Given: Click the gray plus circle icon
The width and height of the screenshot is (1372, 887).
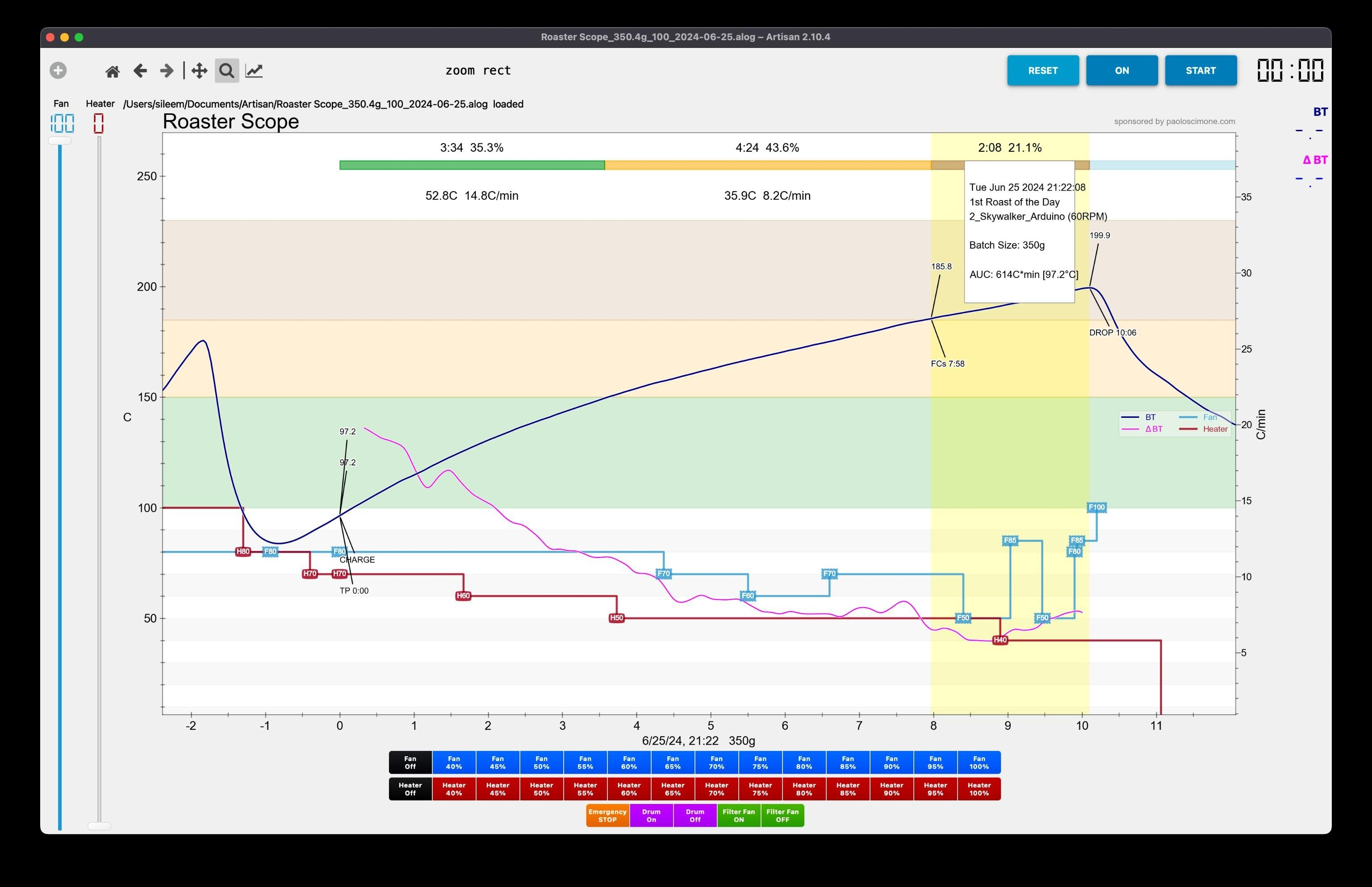Looking at the screenshot, I should coord(58,70).
